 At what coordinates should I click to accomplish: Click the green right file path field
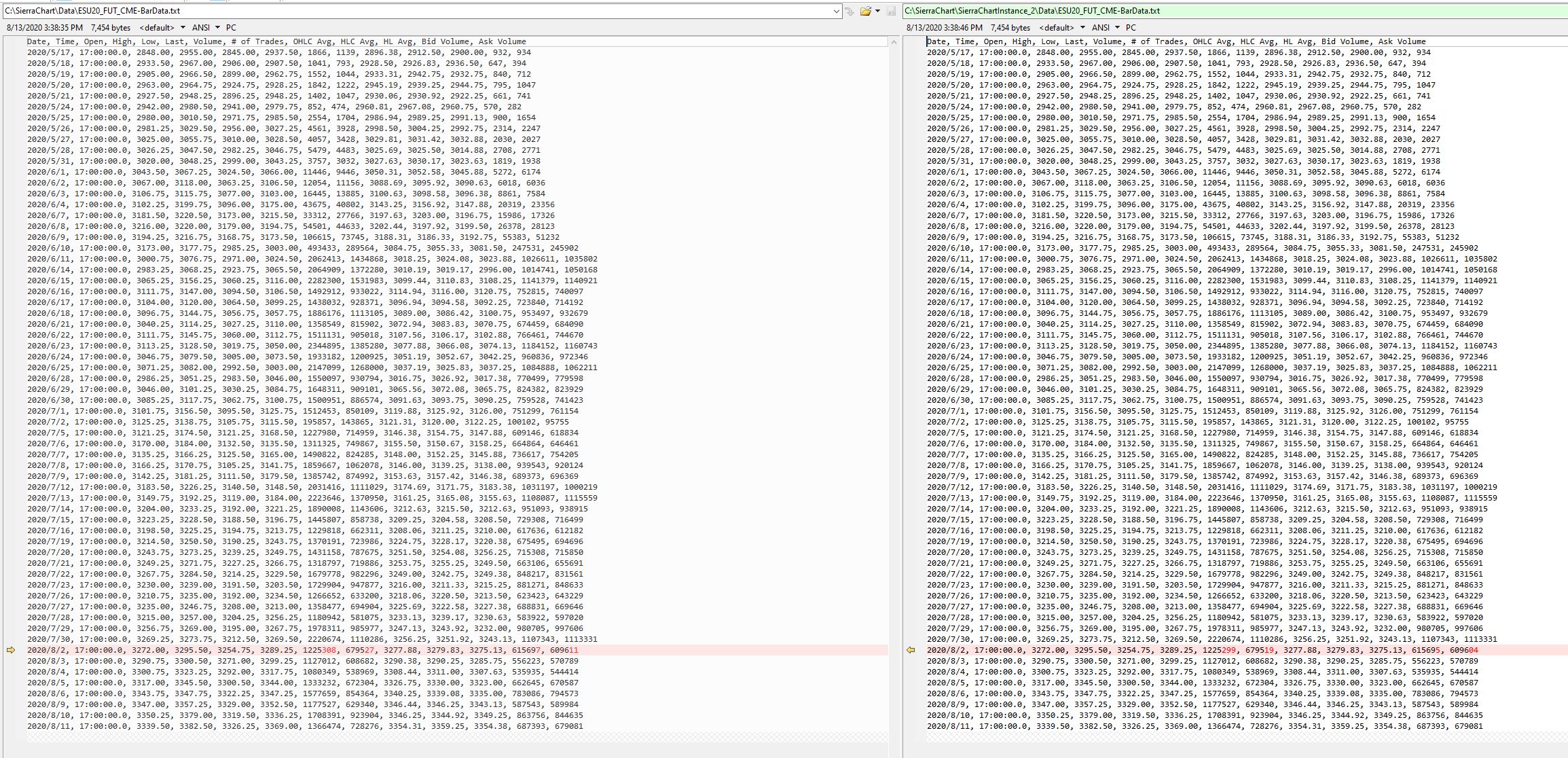[1222, 11]
